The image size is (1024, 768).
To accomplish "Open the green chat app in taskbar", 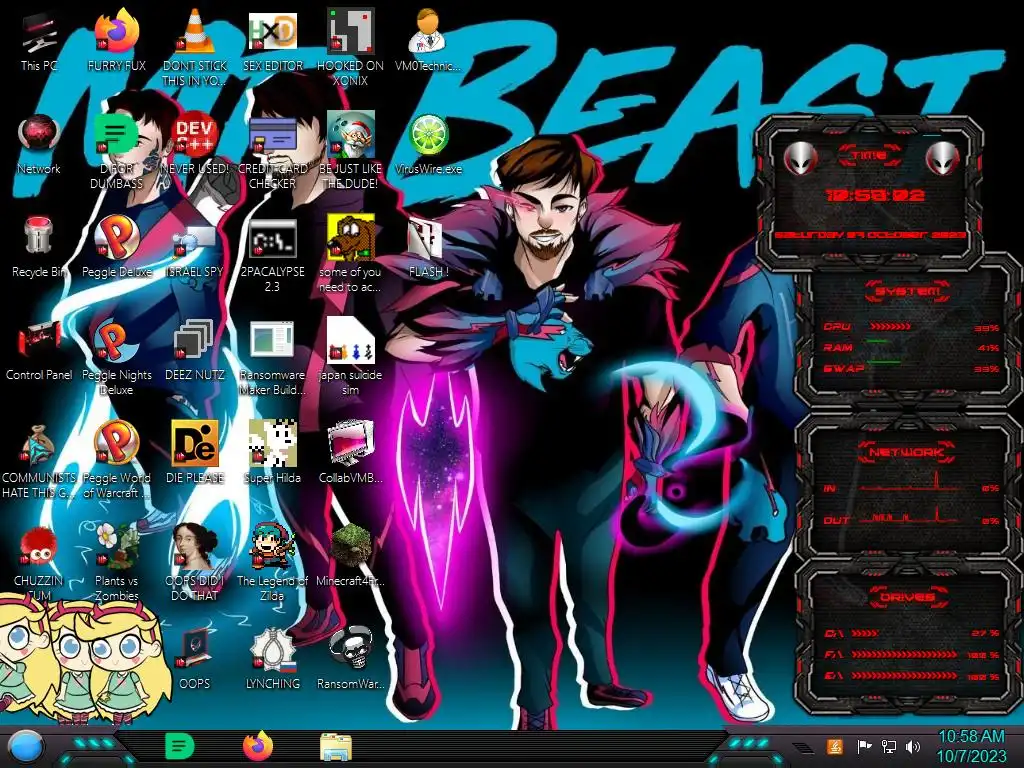I will click(x=179, y=746).
